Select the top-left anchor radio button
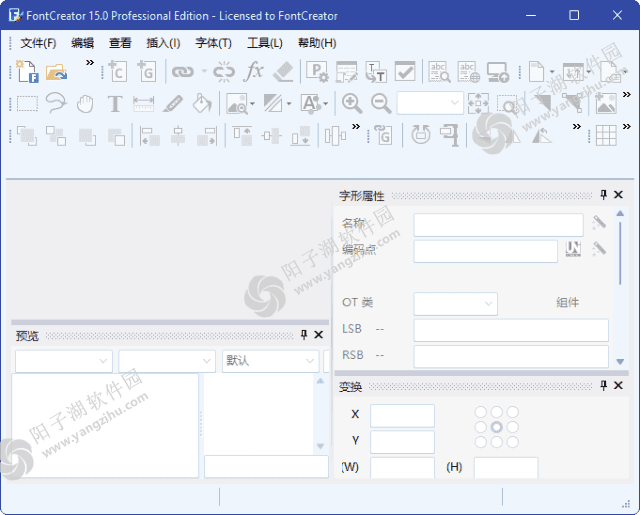Screen dimensions: 640x515 tap(481, 412)
